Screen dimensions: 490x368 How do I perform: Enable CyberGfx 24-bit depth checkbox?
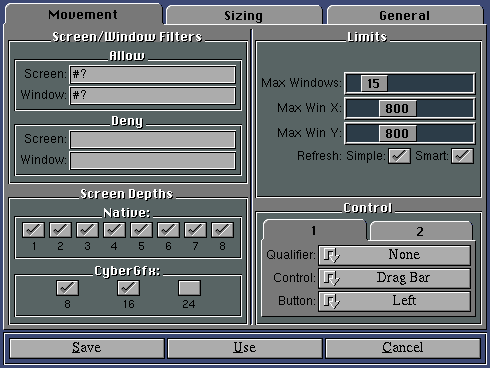189,288
